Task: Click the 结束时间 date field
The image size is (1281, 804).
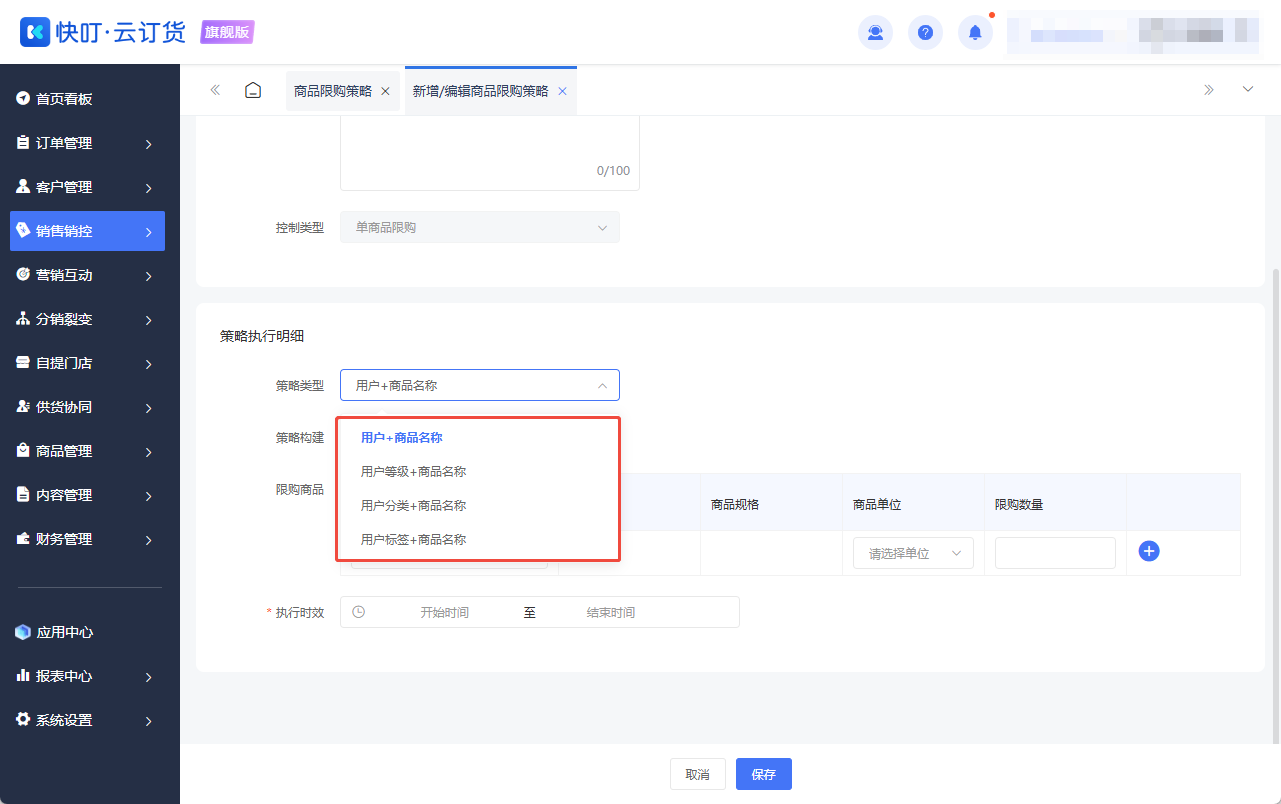Action: [611, 612]
